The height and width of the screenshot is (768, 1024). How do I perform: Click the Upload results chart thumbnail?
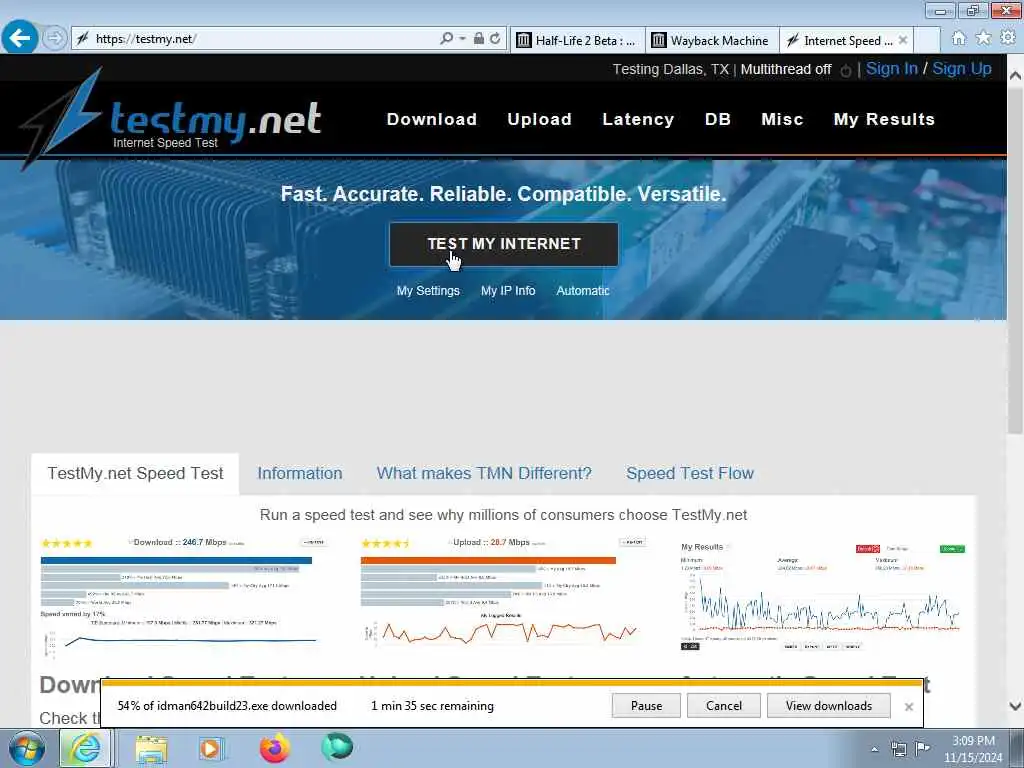503,592
